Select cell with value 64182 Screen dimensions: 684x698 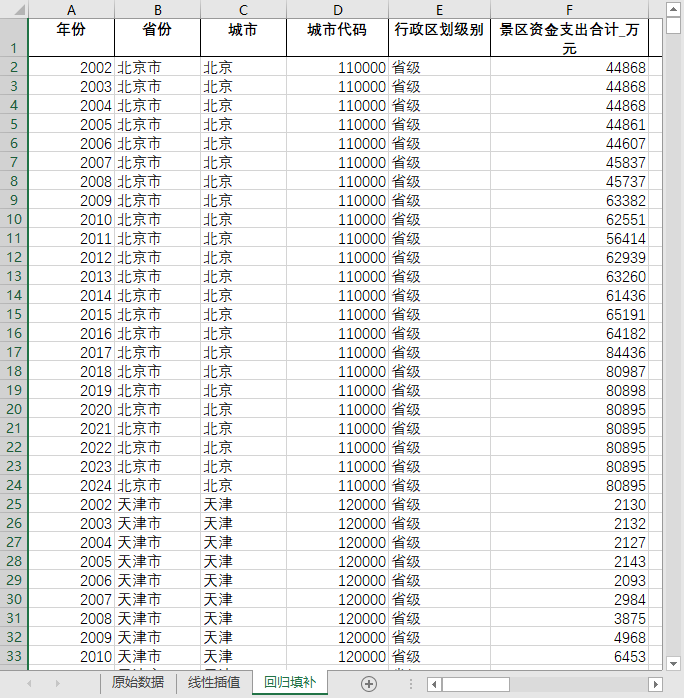[570, 333]
